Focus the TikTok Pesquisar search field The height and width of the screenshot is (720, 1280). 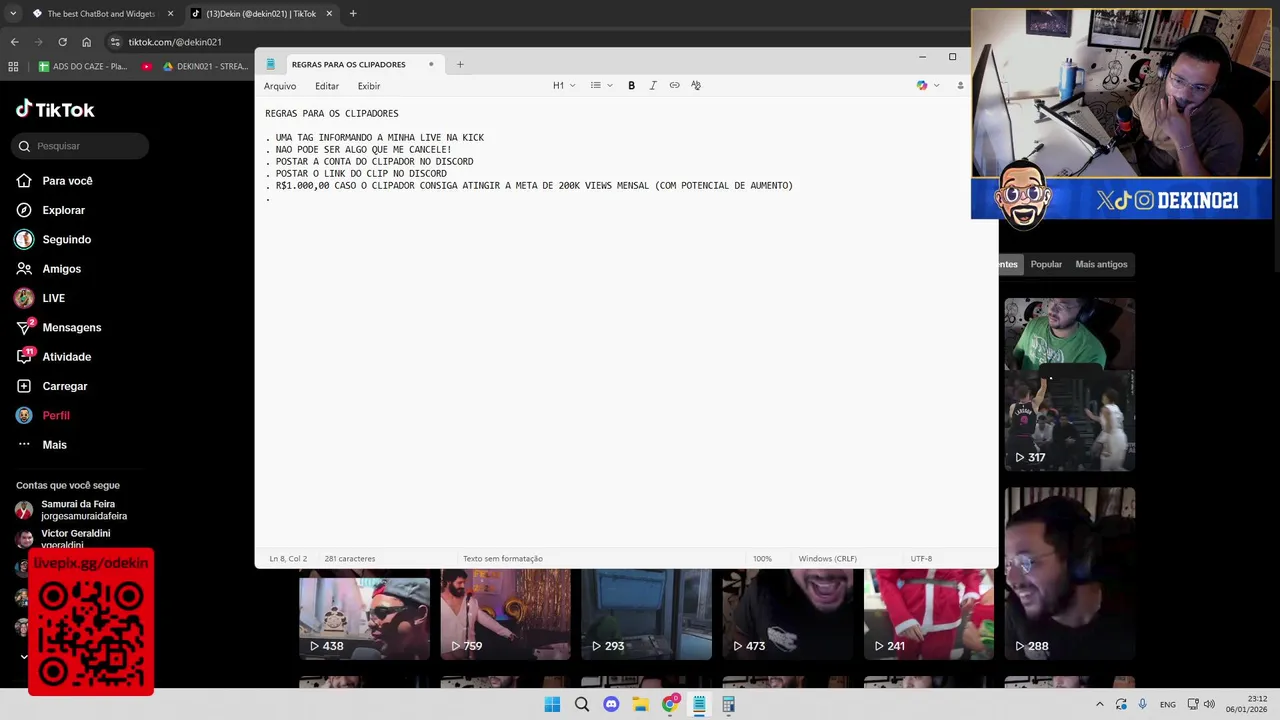pyautogui.click(x=82, y=146)
